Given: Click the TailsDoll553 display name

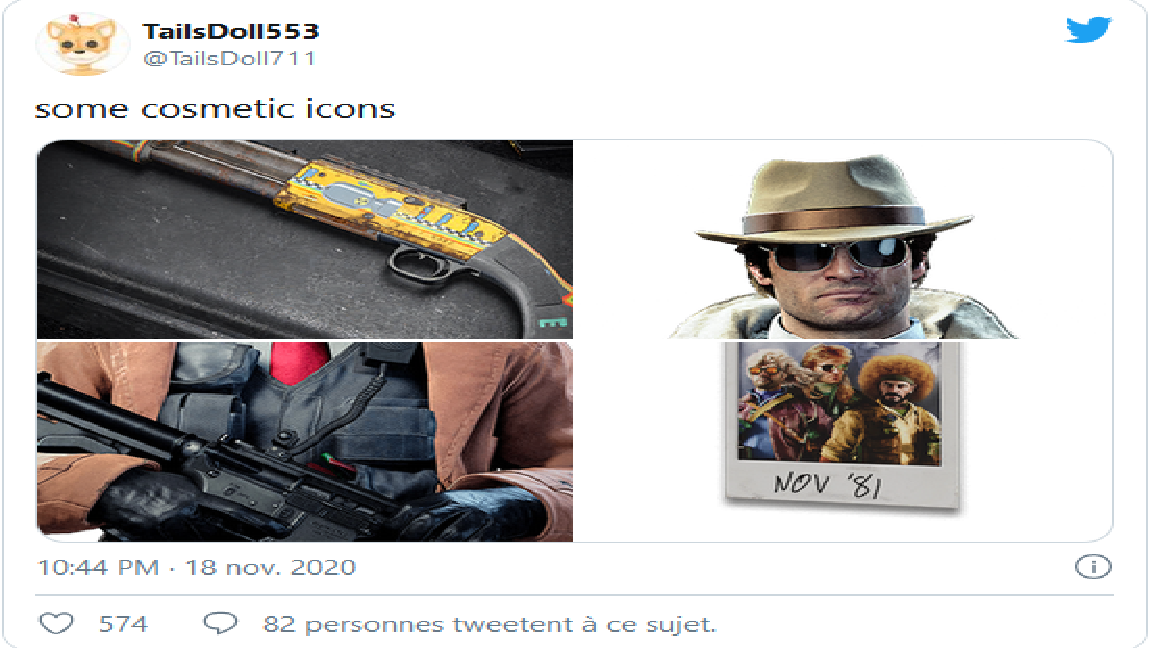Looking at the screenshot, I should 231,31.
